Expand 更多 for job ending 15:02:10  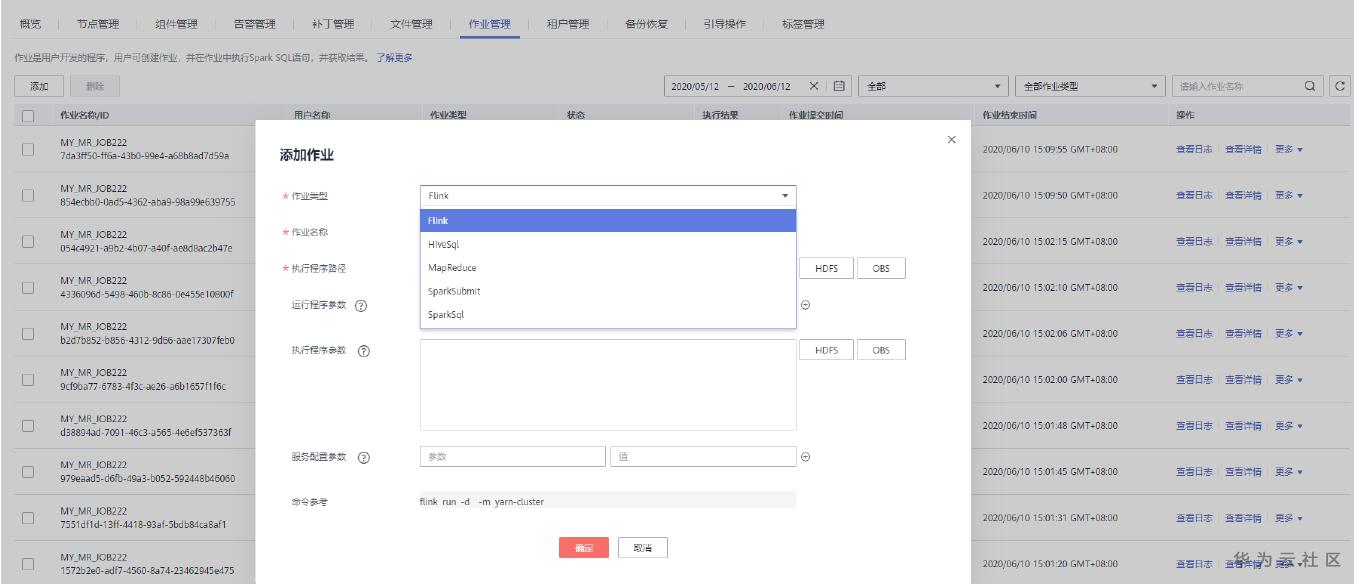[1289, 288]
